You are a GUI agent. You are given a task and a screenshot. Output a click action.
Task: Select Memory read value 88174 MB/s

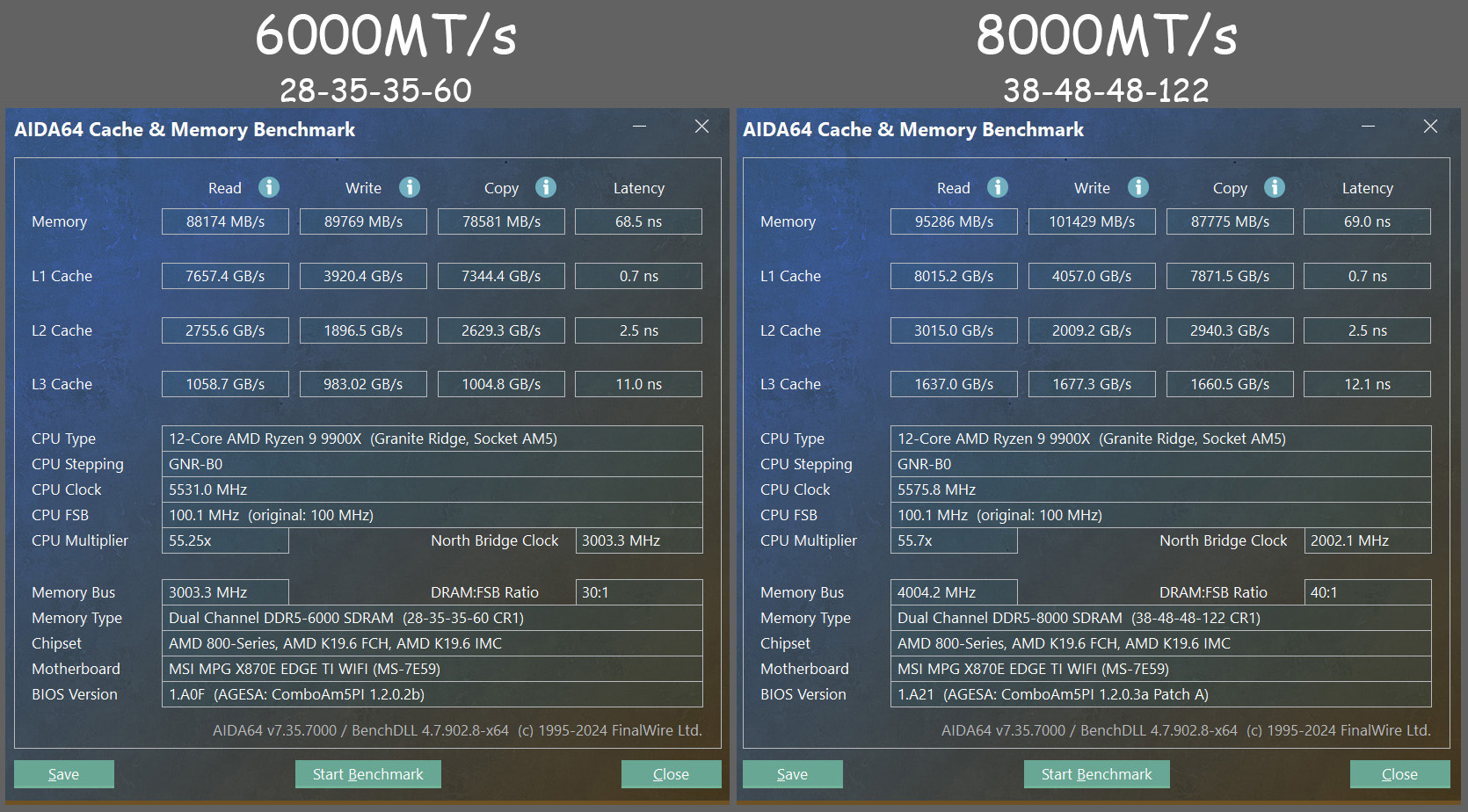point(225,221)
